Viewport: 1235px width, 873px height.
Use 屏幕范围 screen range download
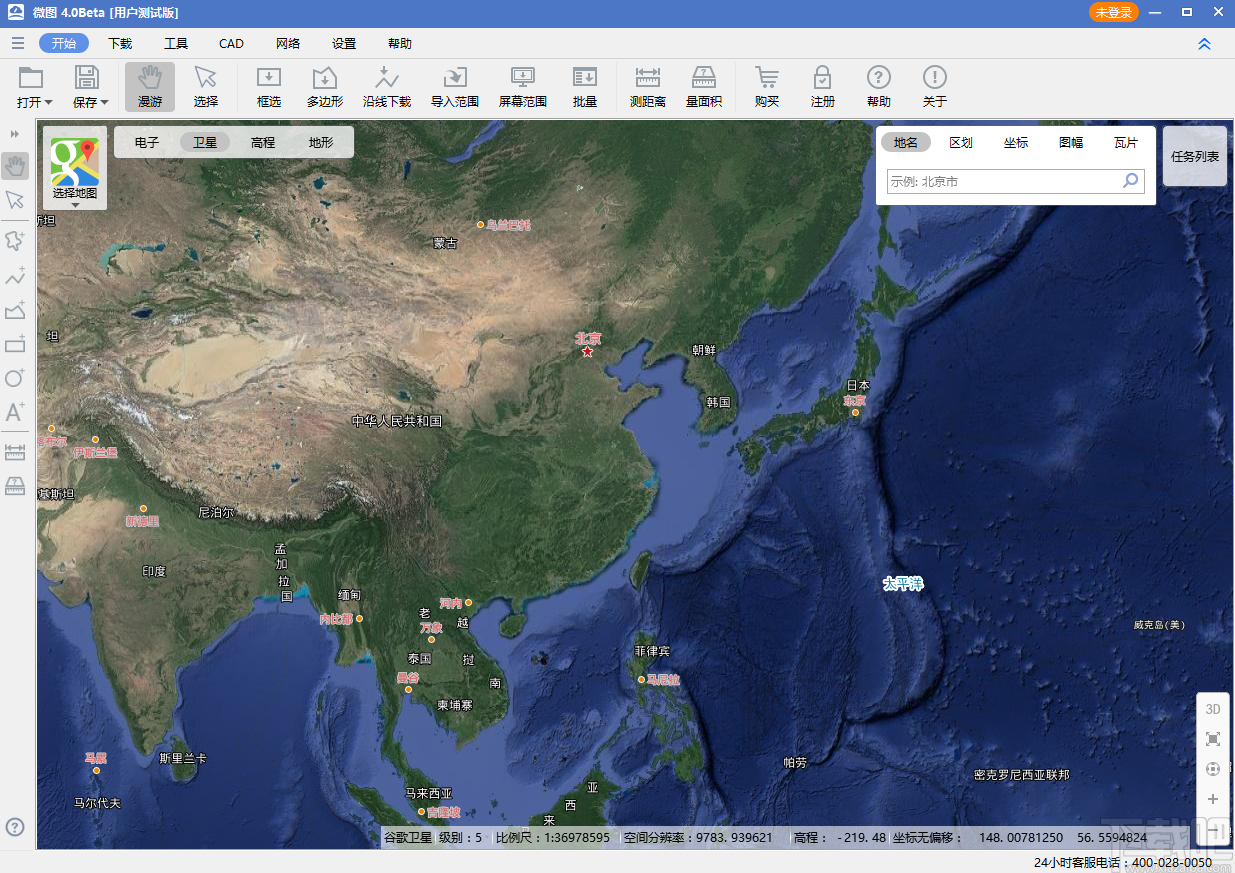pos(523,87)
